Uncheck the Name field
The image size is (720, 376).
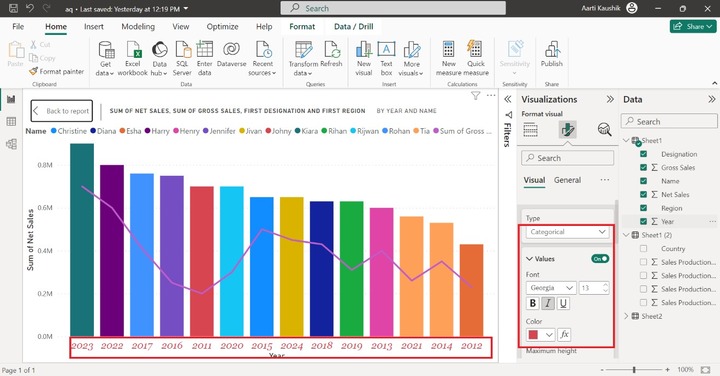[x=643, y=181]
